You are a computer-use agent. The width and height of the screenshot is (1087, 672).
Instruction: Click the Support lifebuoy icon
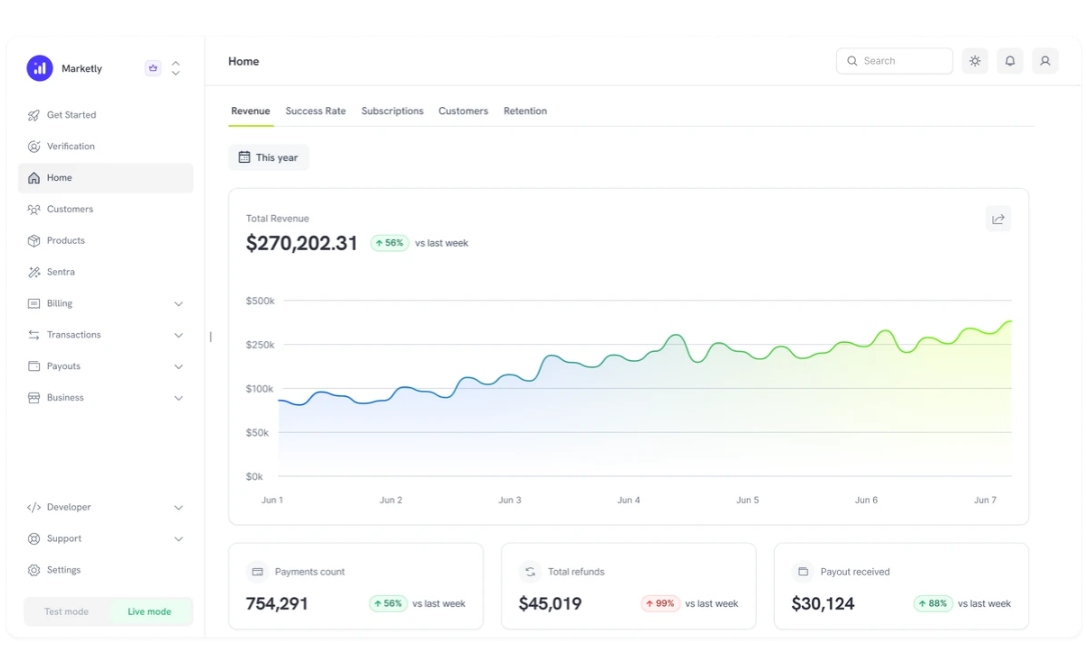pos(36,538)
